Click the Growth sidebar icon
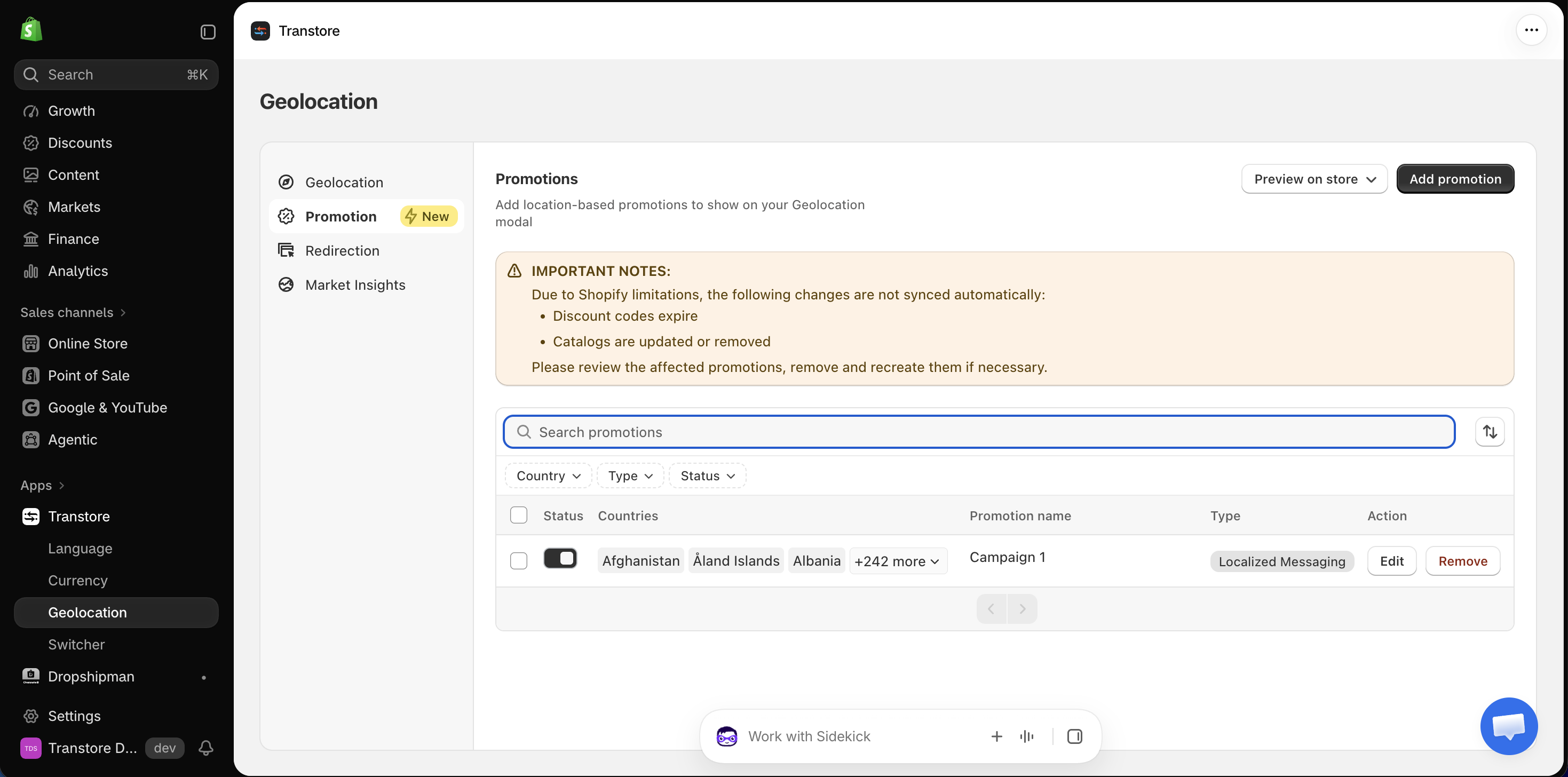1568x777 pixels. pos(31,111)
